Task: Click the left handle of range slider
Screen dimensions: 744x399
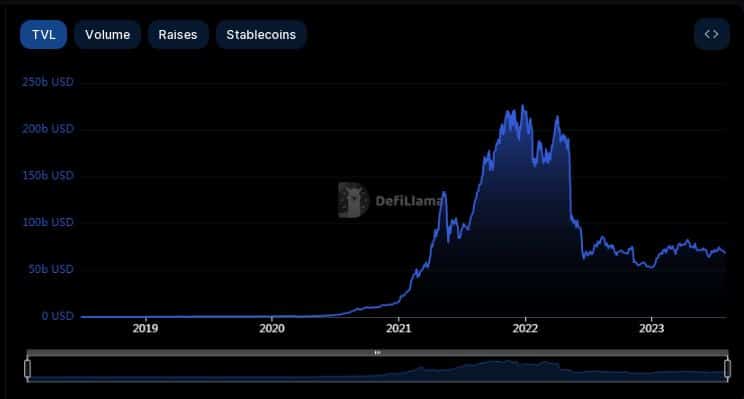Action: (x=28, y=369)
